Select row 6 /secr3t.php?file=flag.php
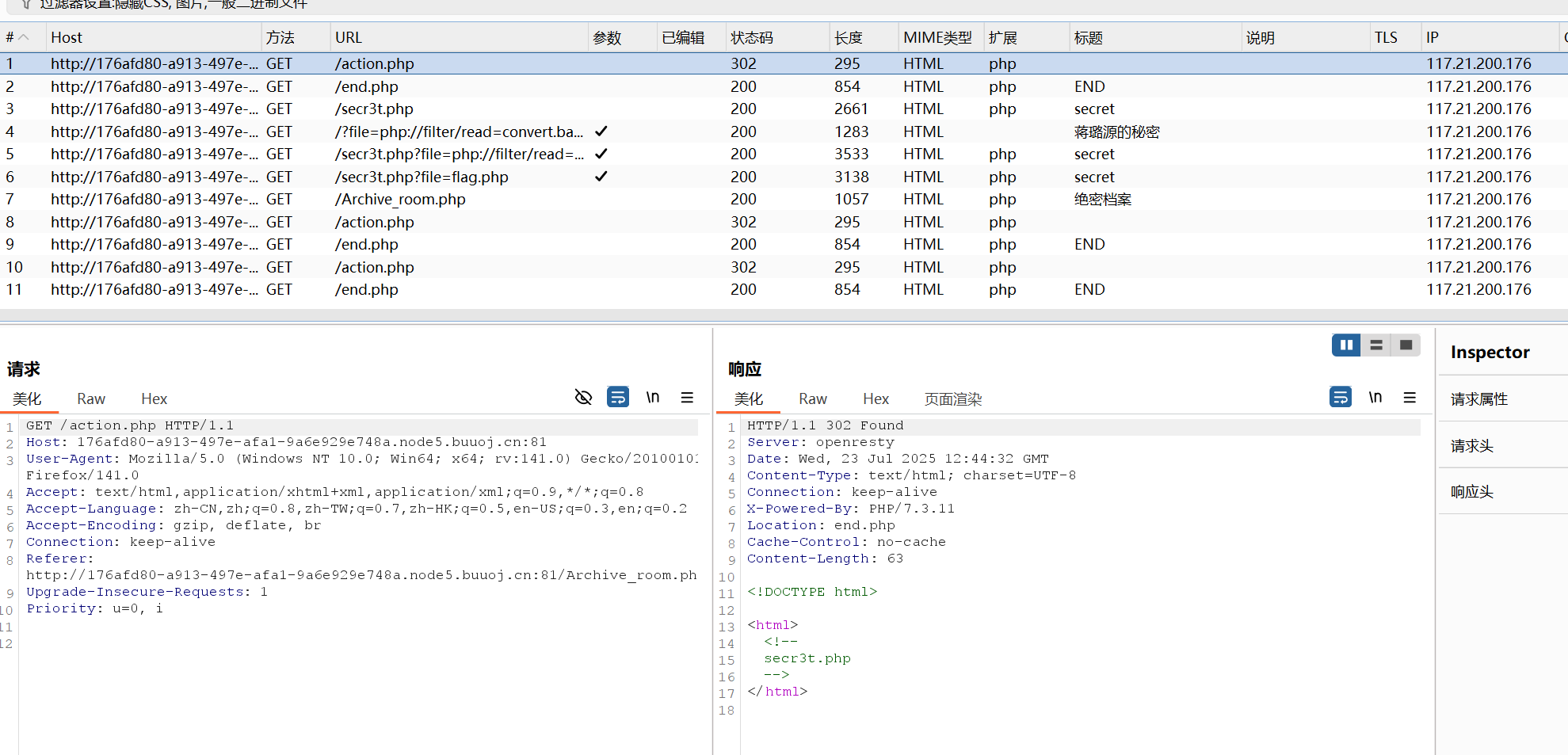The image size is (1568, 755). (784, 177)
